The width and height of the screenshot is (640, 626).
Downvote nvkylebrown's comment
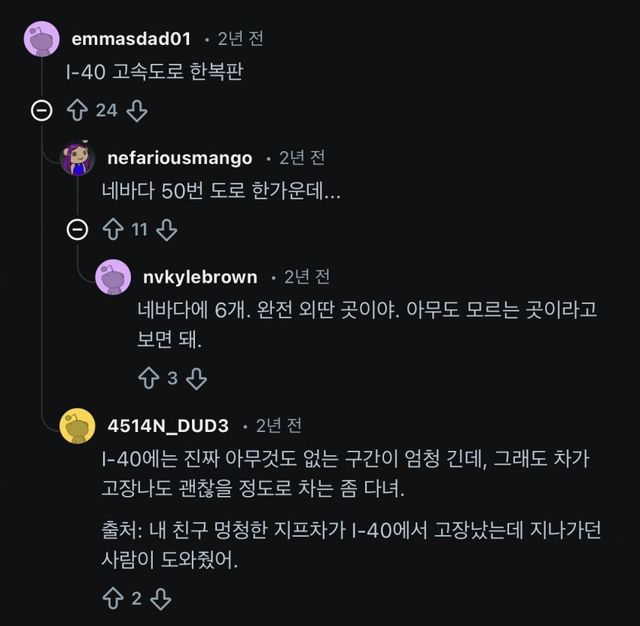pos(197,378)
